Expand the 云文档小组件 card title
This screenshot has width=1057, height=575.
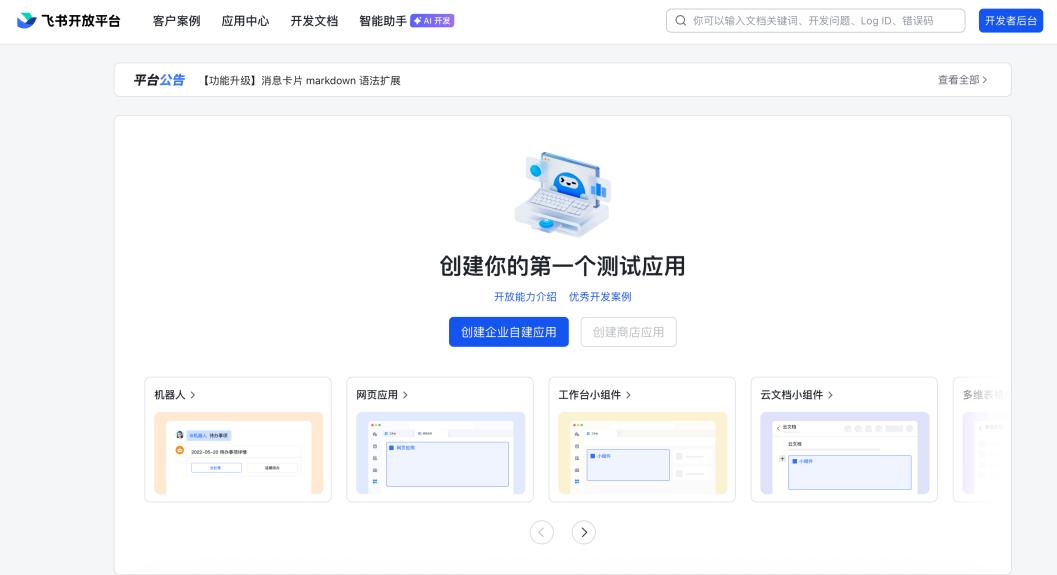tap(797, 394)
